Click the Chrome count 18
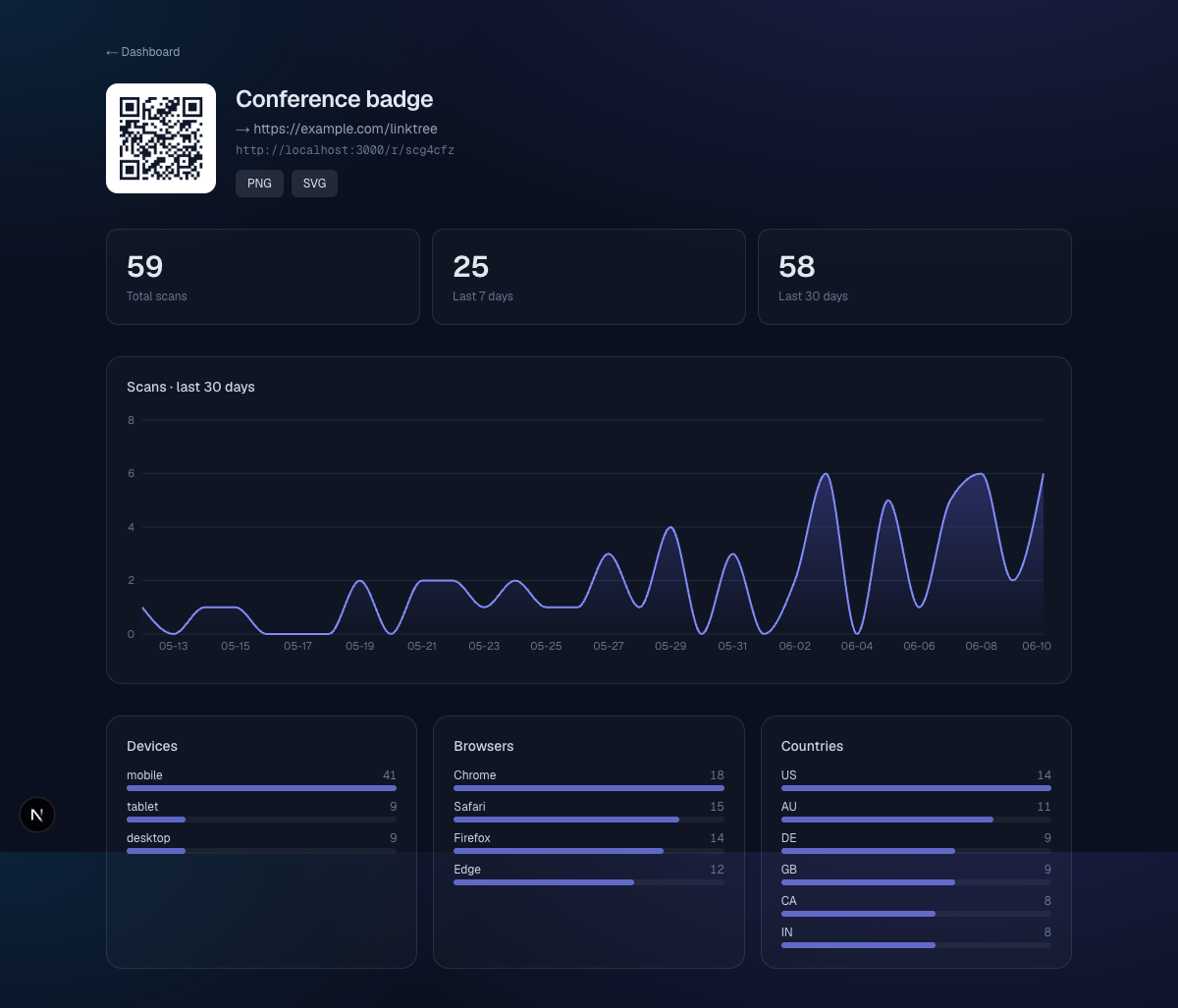This screenshot has height=1008, width=1178. pyautogui.click(x=717, y=775)
